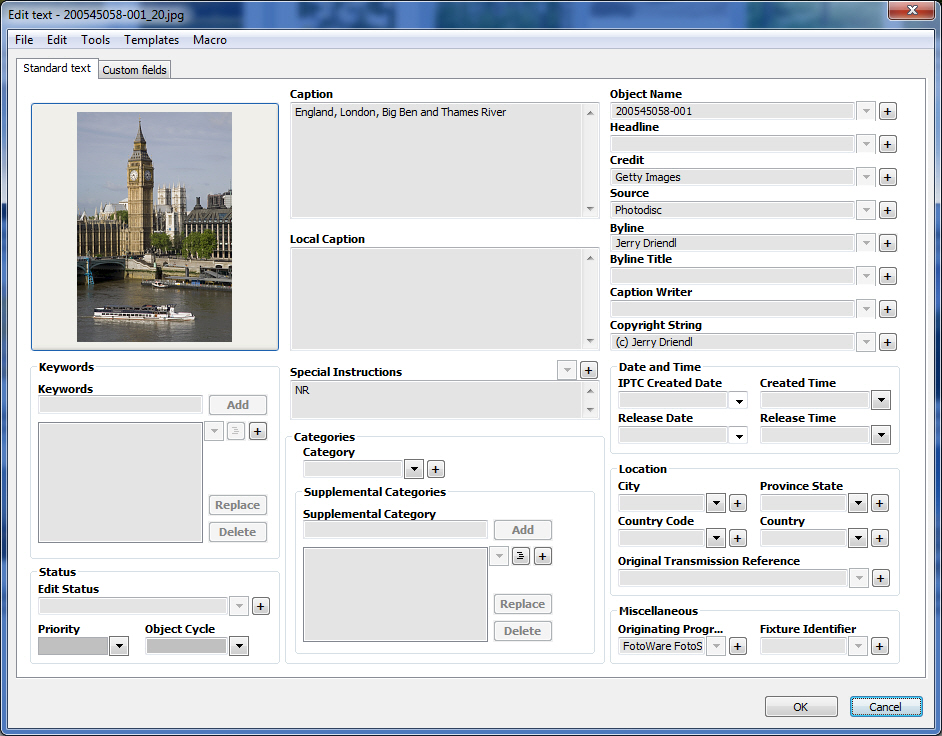
Task: Switch to the Custom fields tab
Action: 134,70
